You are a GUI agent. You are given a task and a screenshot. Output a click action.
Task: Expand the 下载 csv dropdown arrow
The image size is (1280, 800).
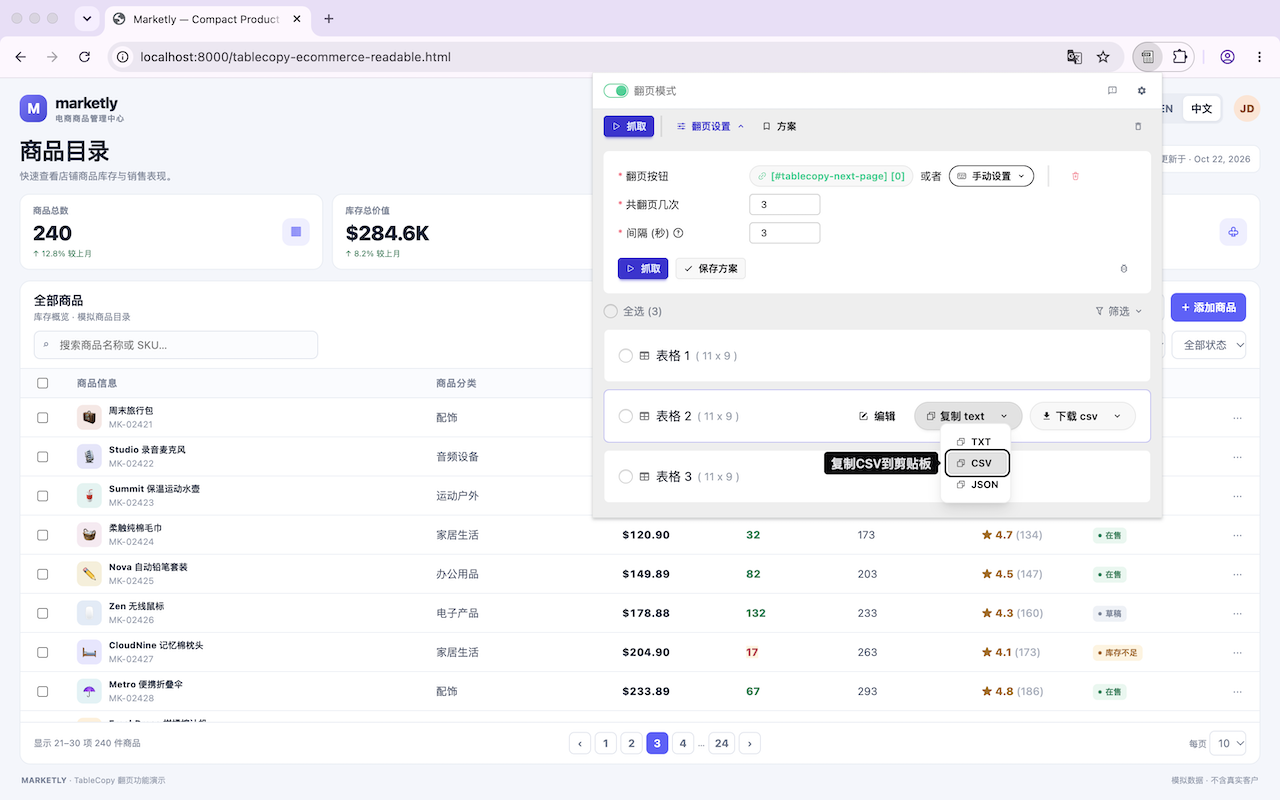[1118, 416]
